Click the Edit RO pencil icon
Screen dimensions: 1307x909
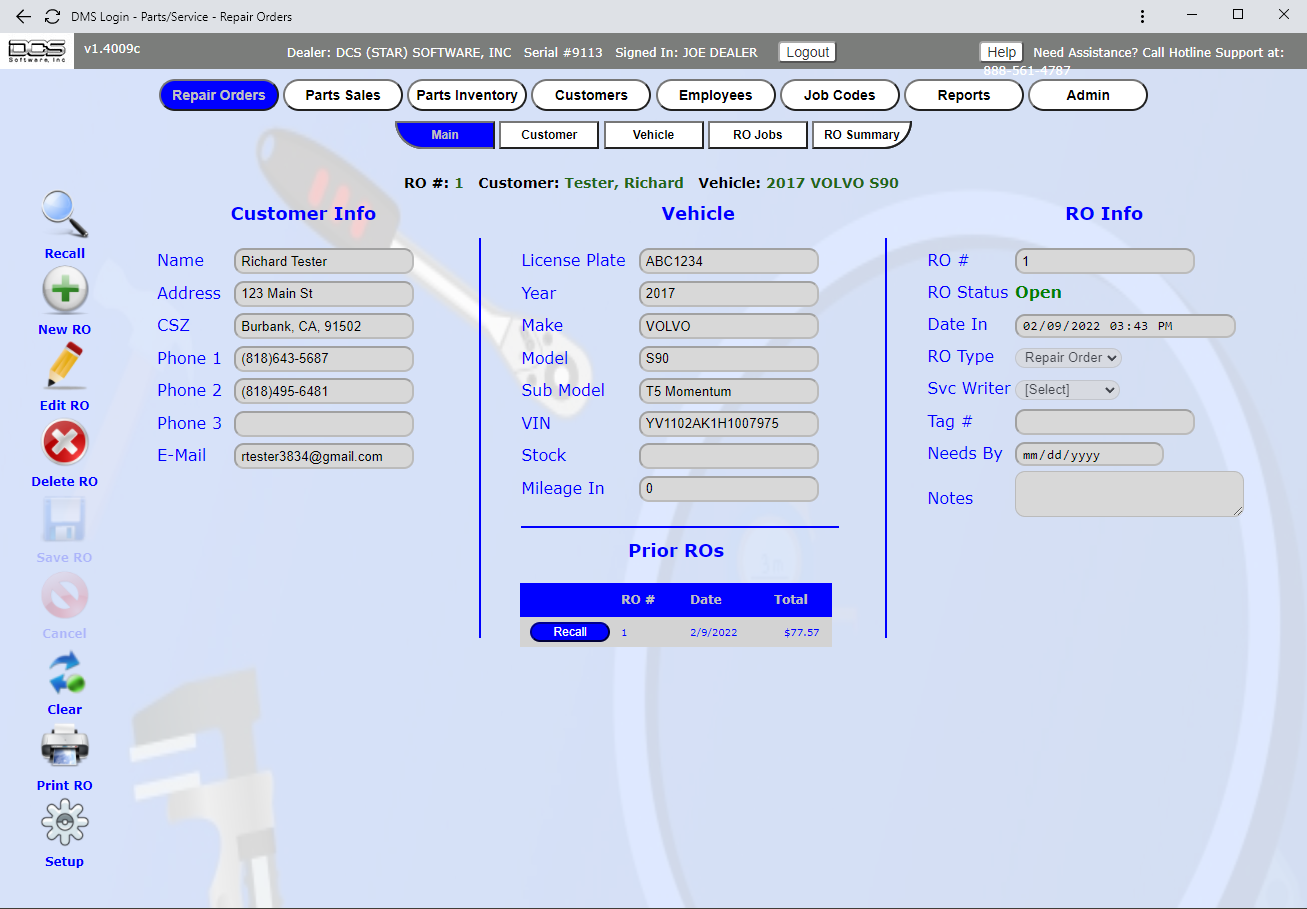click(x=65, y=366)
